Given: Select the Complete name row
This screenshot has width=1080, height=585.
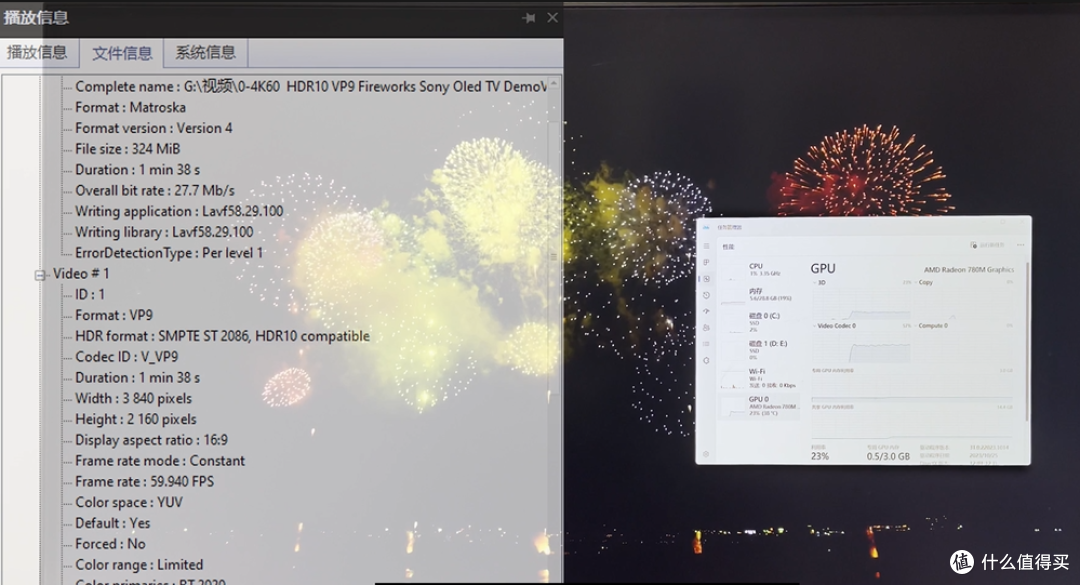Looking at the screenshot, I should (311, 87).
